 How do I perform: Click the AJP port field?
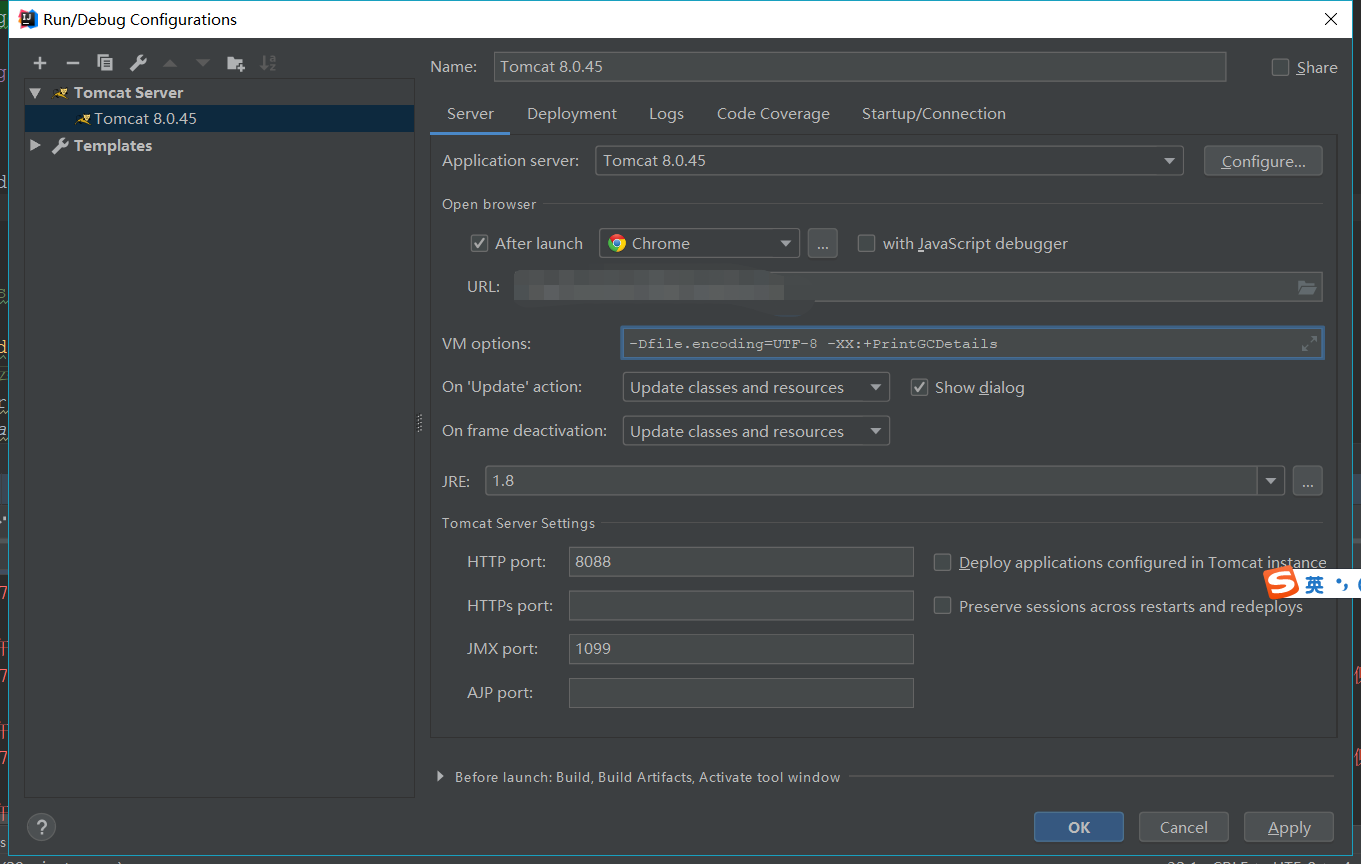741,692
